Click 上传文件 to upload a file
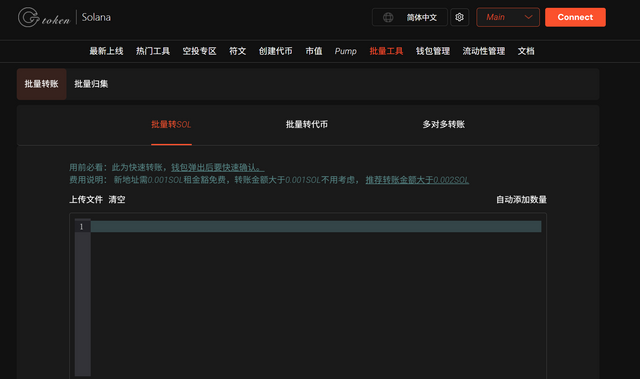The image size is (640, 379). [x=86, y=199]
